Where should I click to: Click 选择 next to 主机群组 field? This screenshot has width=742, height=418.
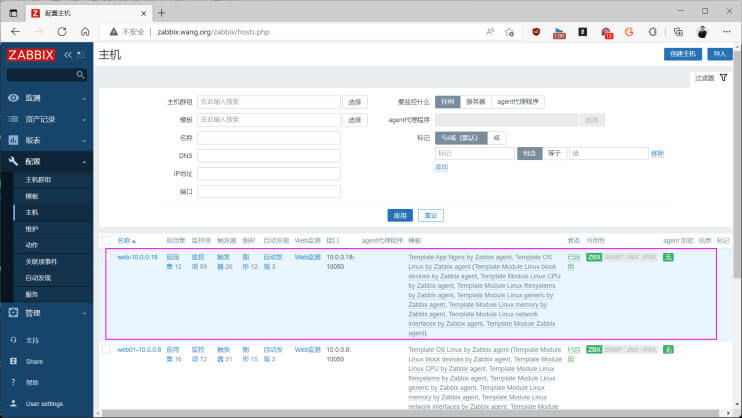coord(355,102)
